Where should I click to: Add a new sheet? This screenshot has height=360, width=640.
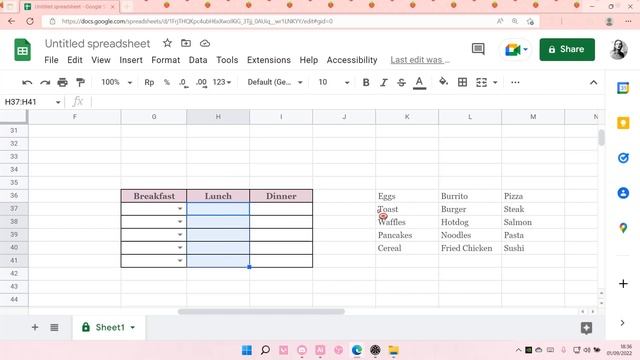35,327
